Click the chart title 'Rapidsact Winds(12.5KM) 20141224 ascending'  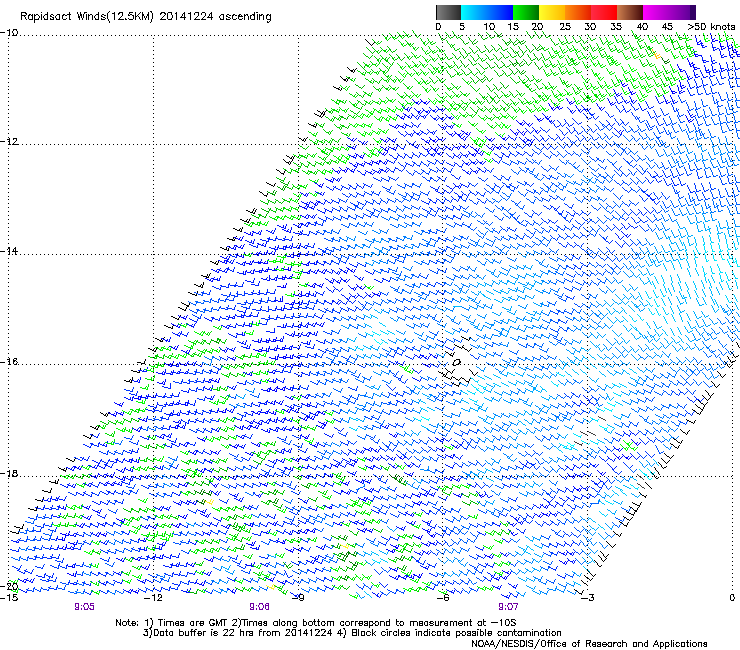[146, 17]
